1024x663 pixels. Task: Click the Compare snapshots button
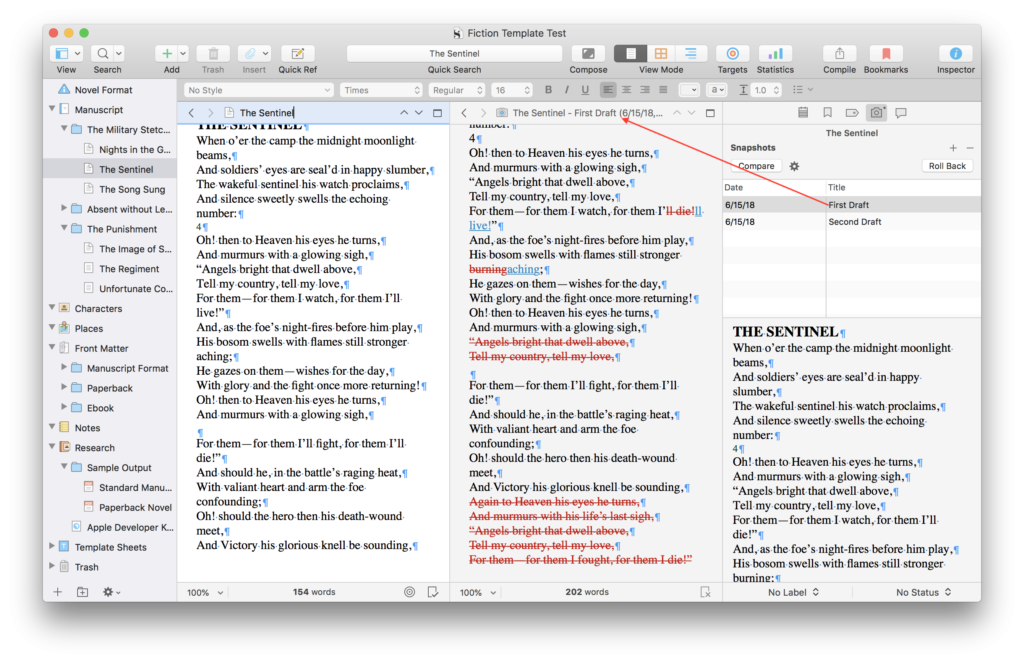pos(756,167)
